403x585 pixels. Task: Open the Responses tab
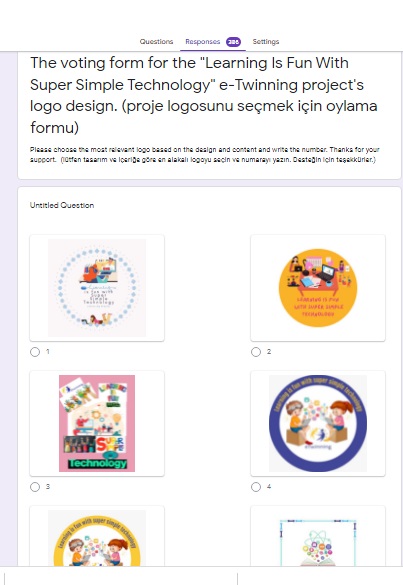coord(203,41)
